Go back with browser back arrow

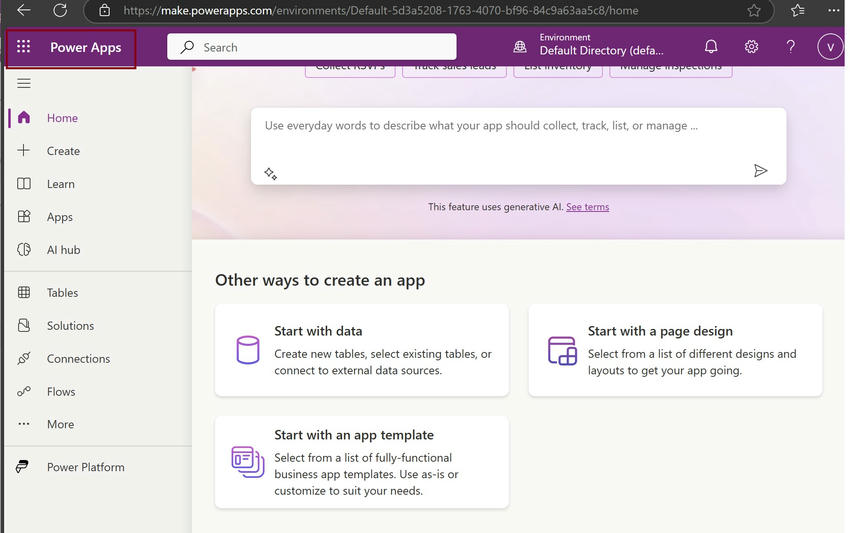[x=24, y=10]
